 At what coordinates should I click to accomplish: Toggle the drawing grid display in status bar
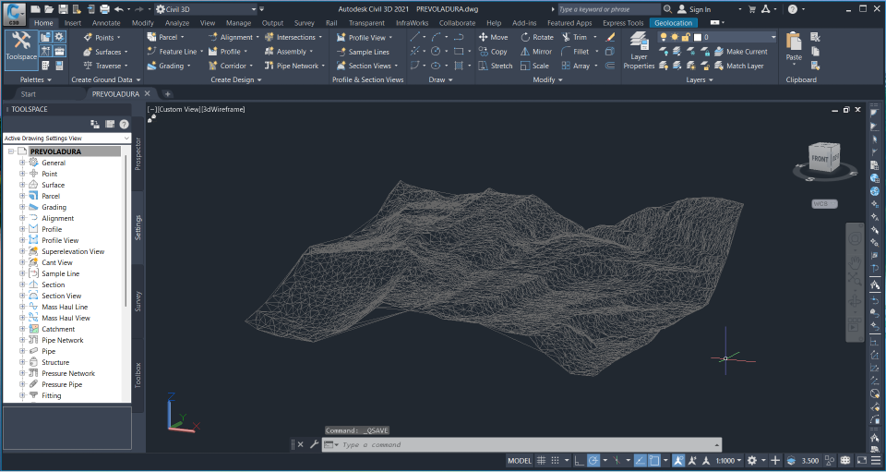click(541, 461)
